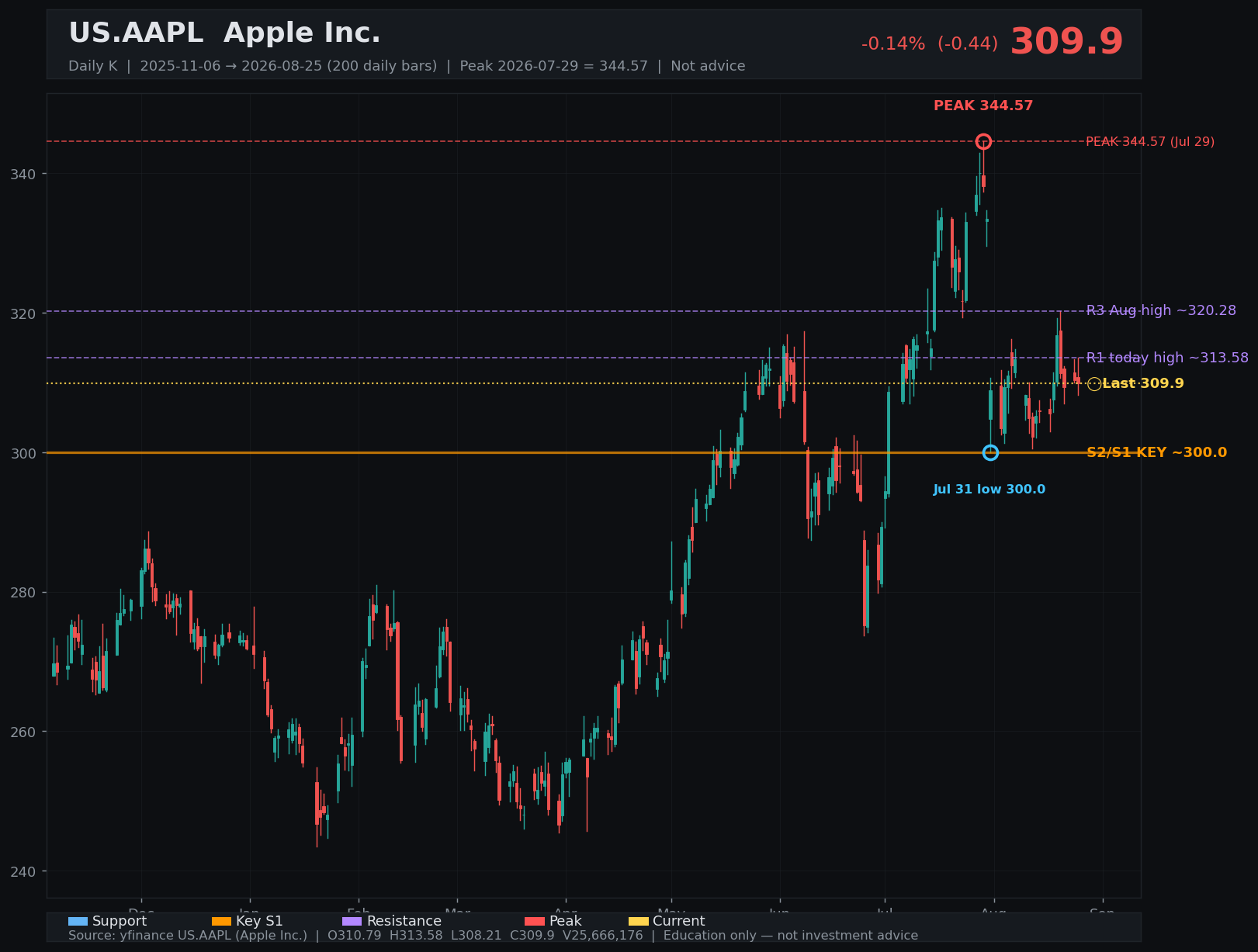Click the 'Current' legend text
The height and width of the screenshot is (952, 1258).
pyautogui.click(x=679, y=921)
